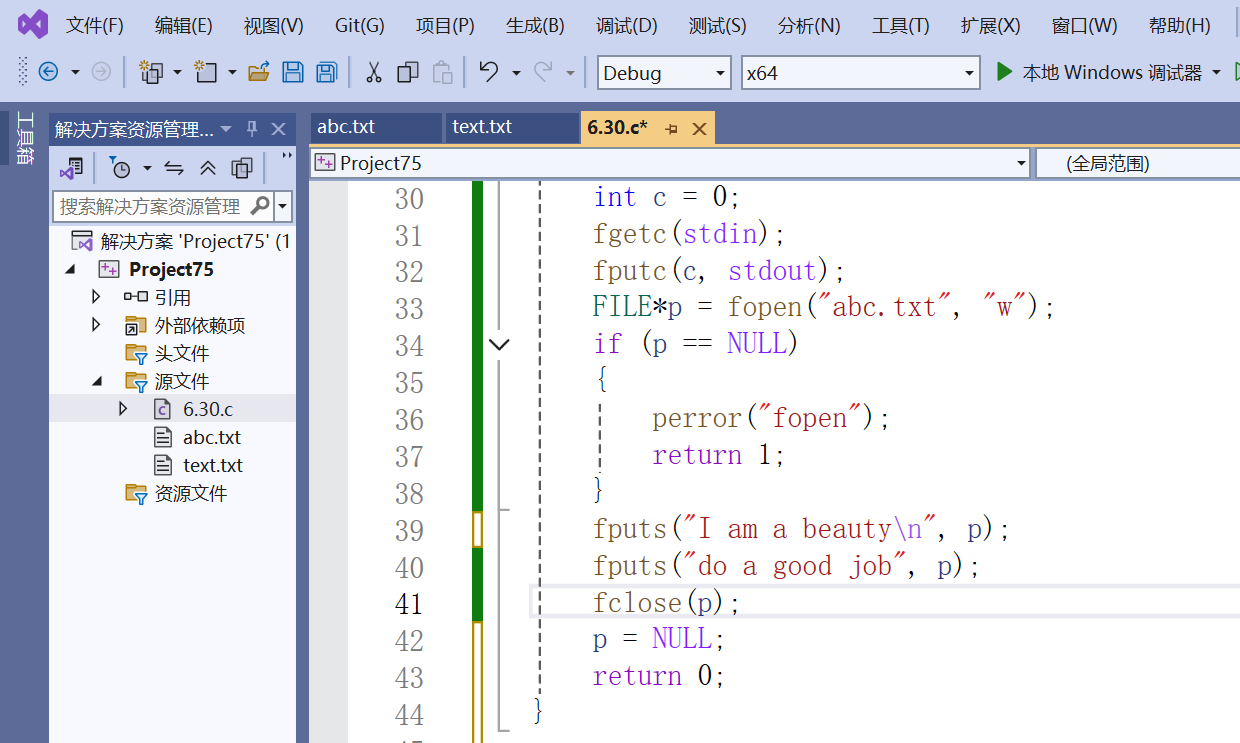
Task: Toggle auto-hide pin of Solution Explorer
Action: (252, 129)
